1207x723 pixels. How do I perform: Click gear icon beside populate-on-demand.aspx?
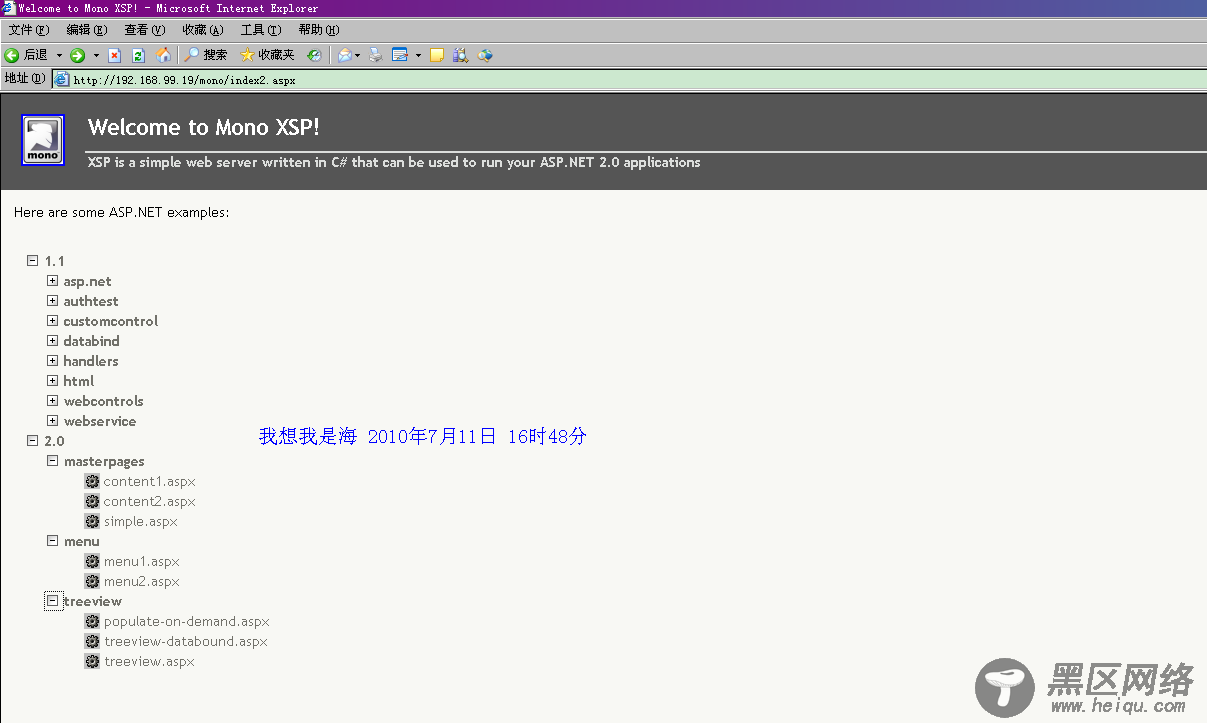tap(92, 621)
